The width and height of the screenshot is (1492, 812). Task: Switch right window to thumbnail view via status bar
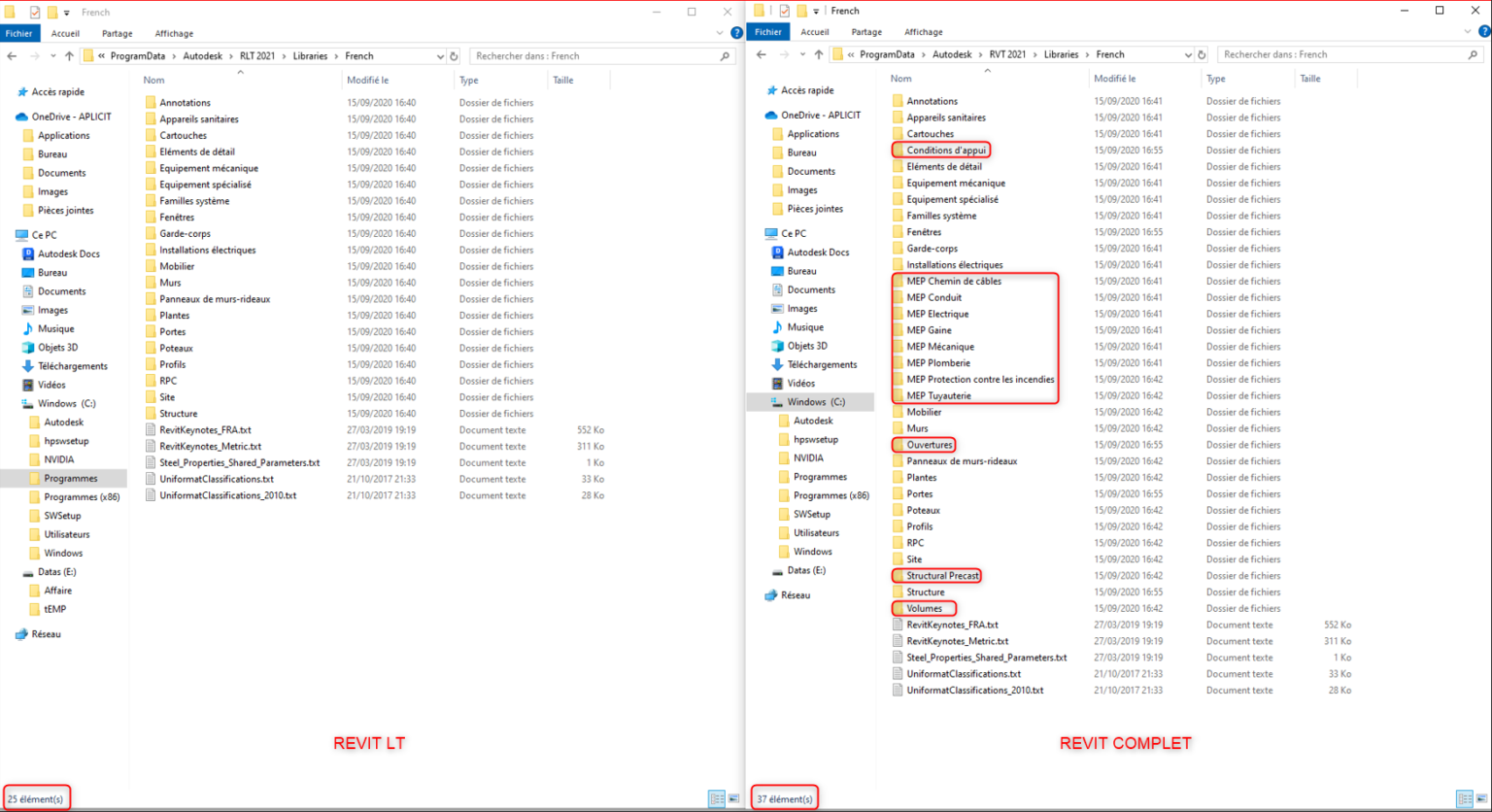(x=1481, y=798)
